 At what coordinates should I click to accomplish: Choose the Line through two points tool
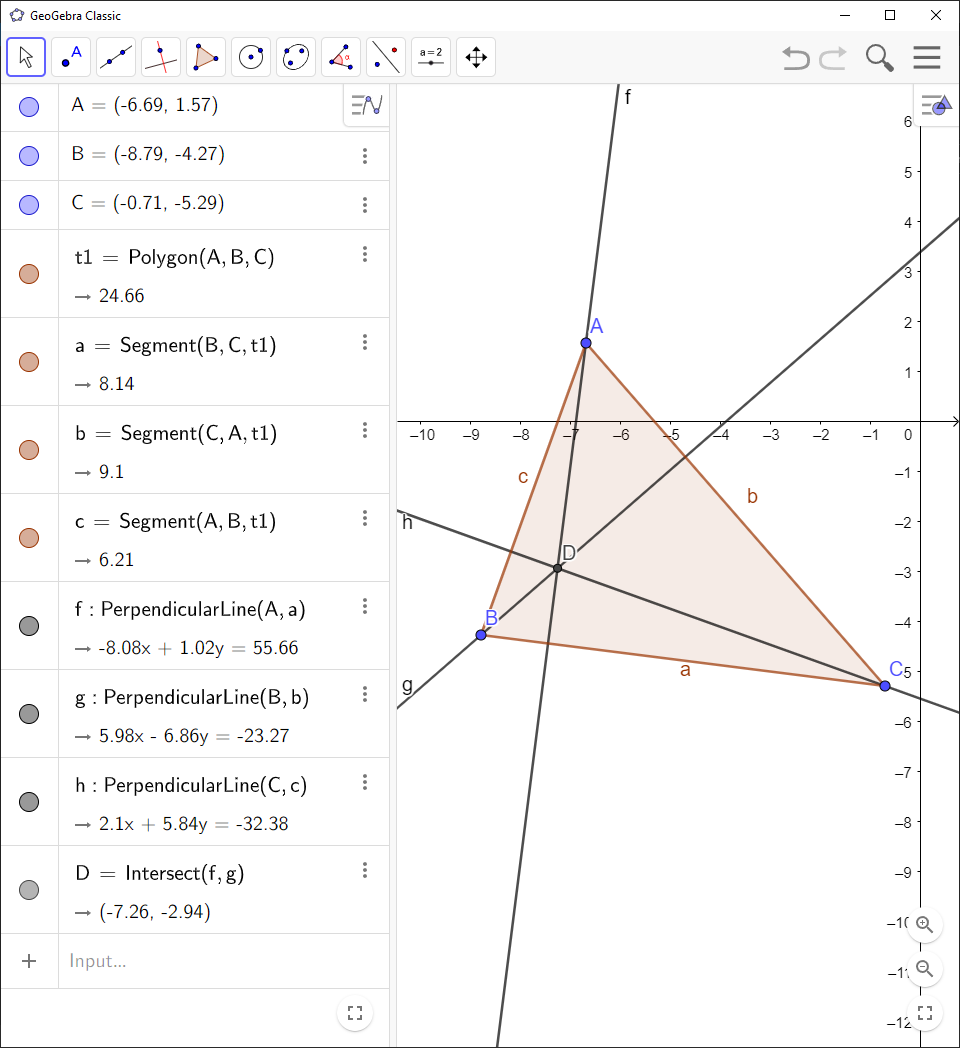(116, 57)
